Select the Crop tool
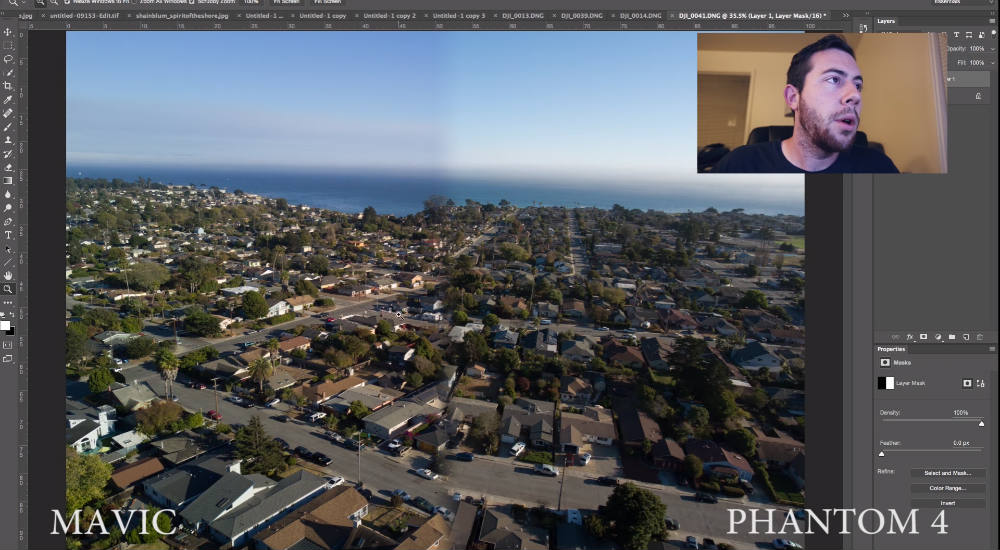The image size is (1000, 550). [8, 85]
